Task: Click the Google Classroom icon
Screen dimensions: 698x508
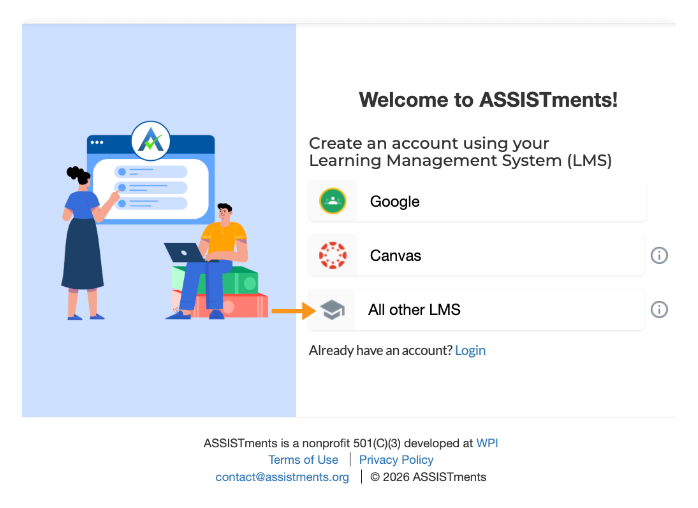Action: coord(333,201)
